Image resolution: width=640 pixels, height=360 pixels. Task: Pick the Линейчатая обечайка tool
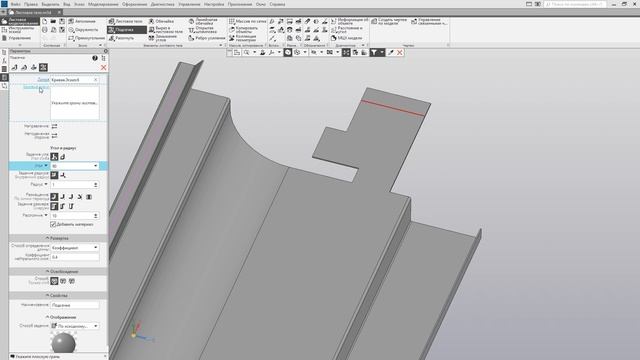click(x=203, y=21)
